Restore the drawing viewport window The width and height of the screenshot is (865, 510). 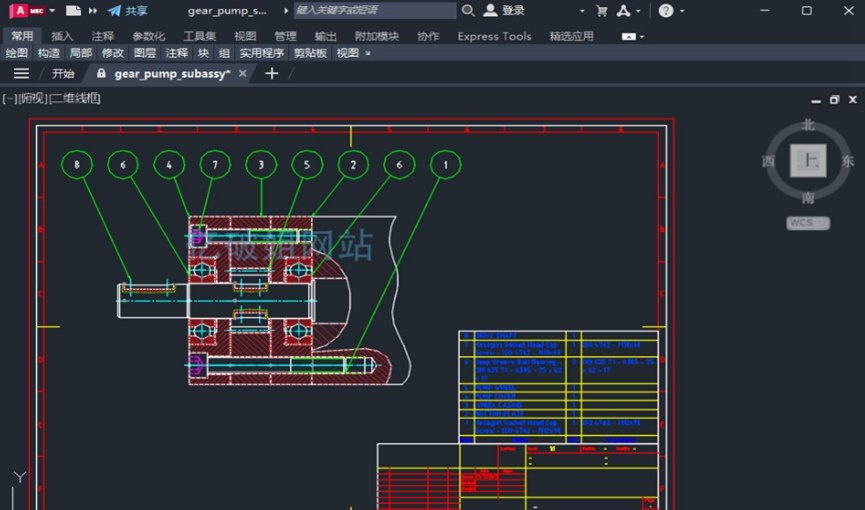tap(834, 100)
